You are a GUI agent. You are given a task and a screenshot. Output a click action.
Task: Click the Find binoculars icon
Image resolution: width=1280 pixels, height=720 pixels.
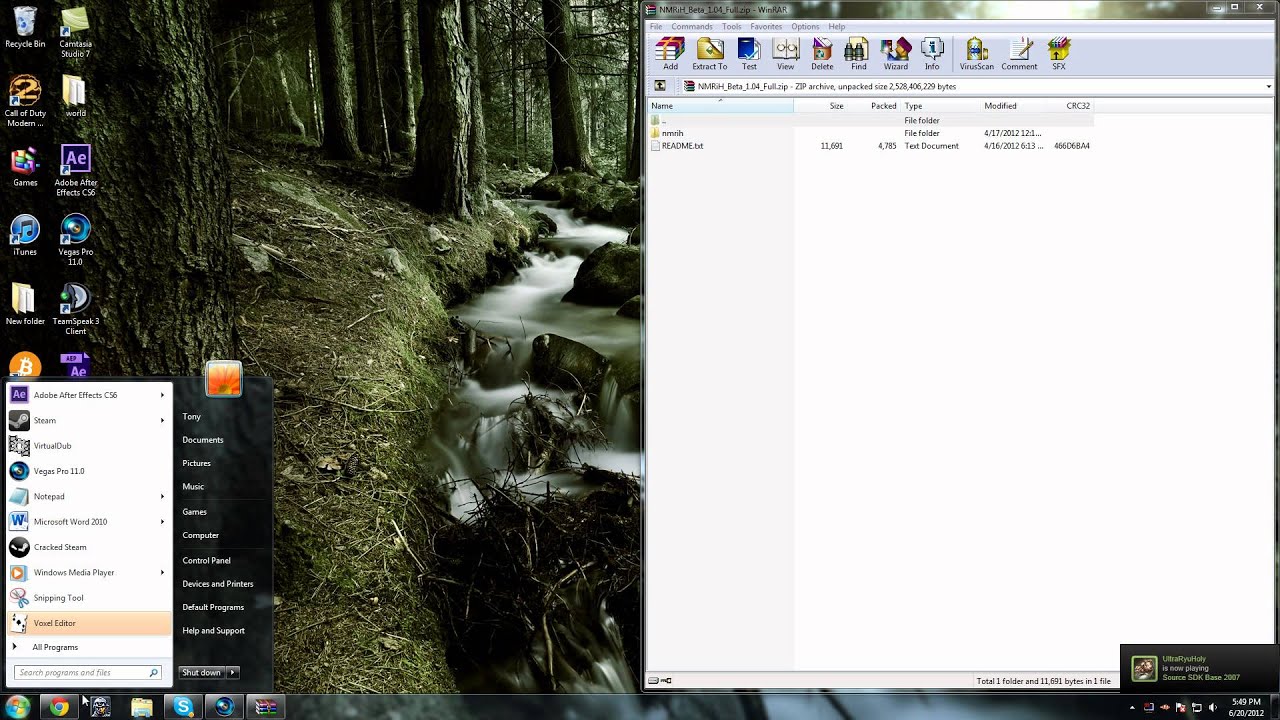(x=858, y=54)
